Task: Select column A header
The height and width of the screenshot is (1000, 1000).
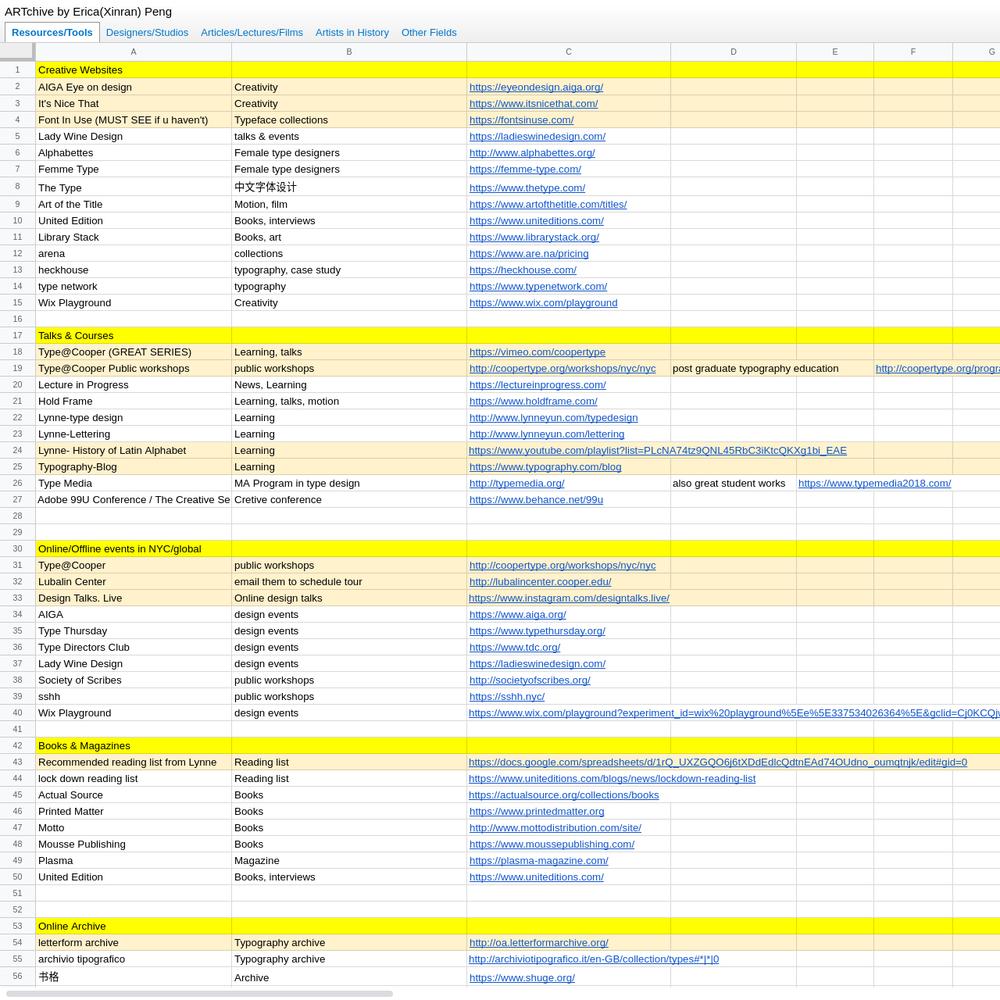Action: point(133,52)
